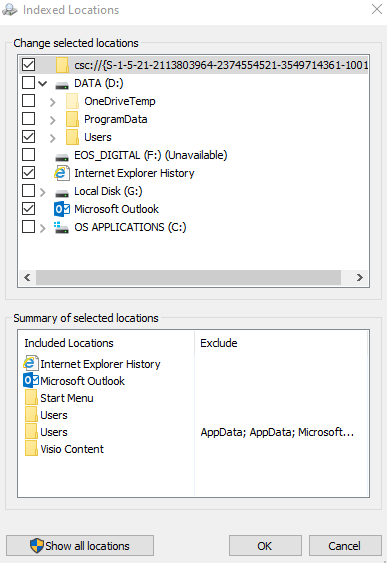387x563 pixels.
Task: Select OS APPLICATIONS (C:) label
Action: pyautogui.click(x=130, y=227)
